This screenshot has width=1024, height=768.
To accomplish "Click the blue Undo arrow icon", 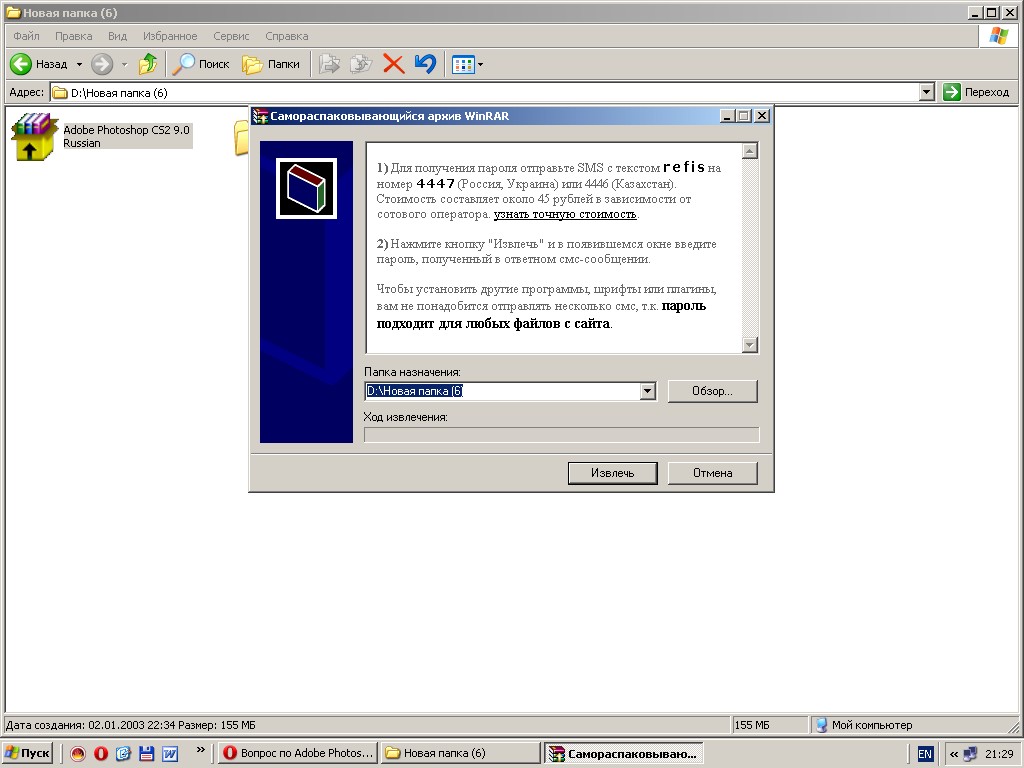I will pos(425,64).
